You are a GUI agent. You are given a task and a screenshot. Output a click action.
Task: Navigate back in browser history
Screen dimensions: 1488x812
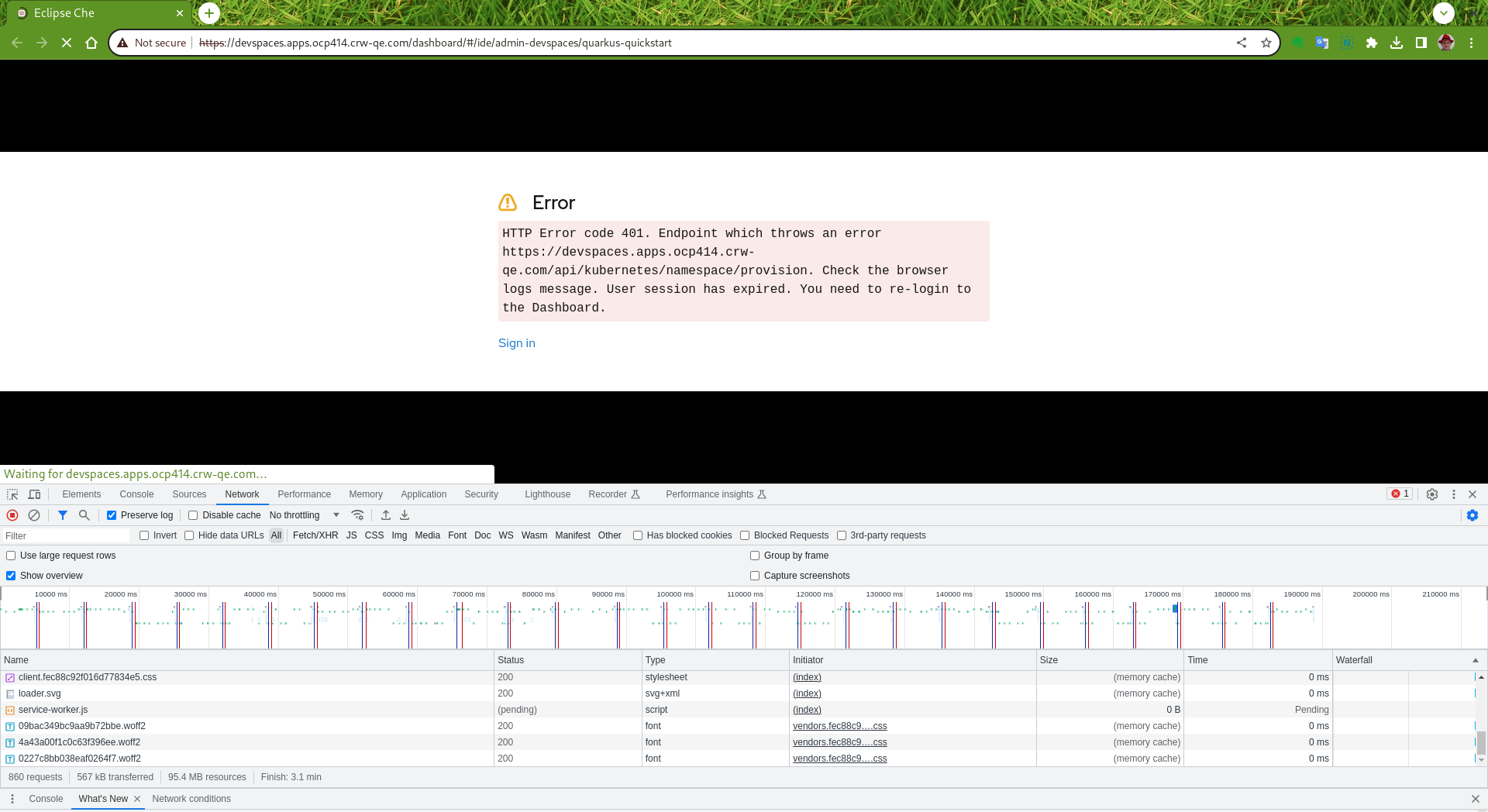point(17,43)
